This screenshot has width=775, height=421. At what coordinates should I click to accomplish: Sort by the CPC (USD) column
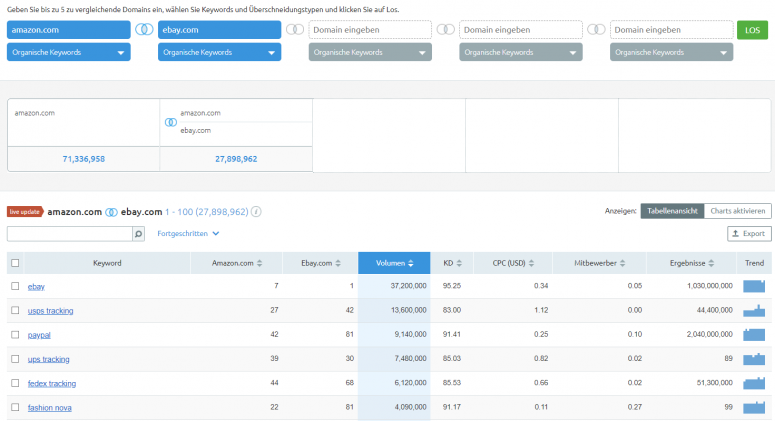pos(513,263)
